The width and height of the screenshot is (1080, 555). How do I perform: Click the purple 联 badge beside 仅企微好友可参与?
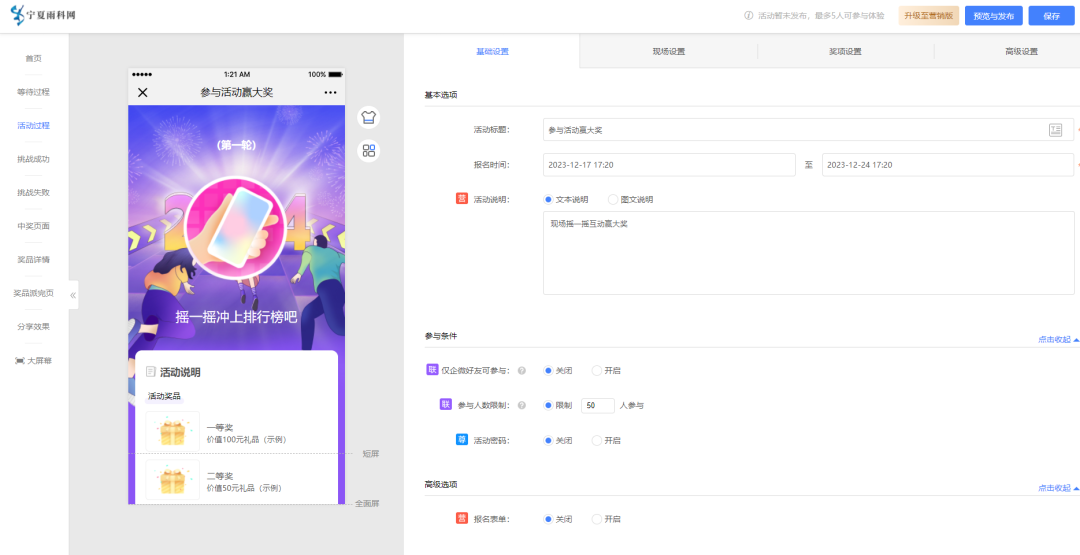[x=432, y=370]
